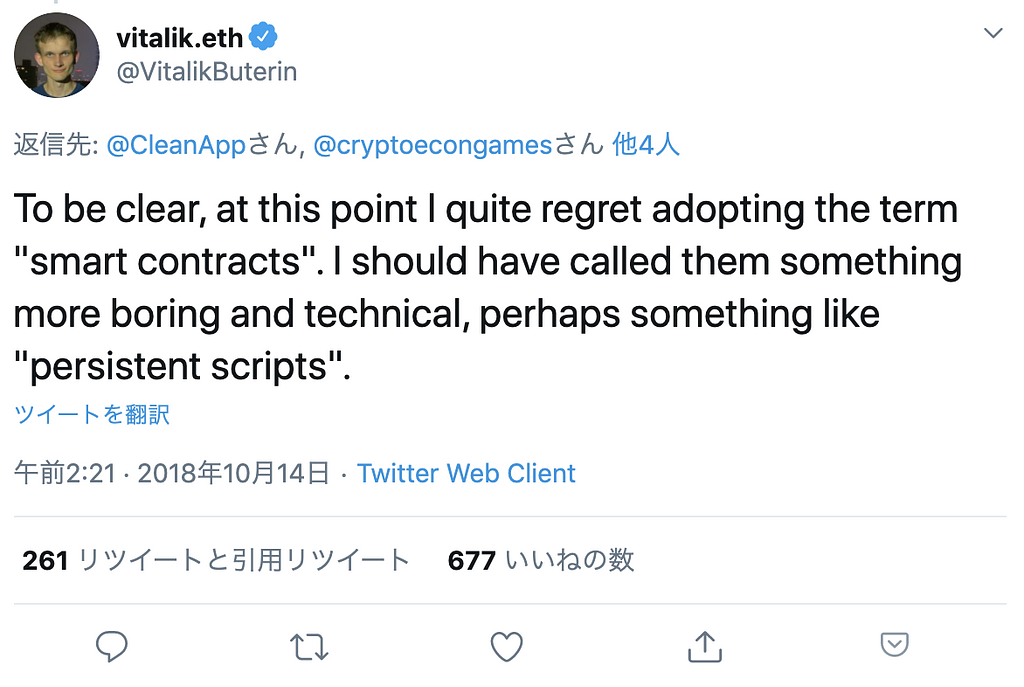1024x687 pixels.
Task: Open the Twitter Web Client source link
Action: [466, 473]
